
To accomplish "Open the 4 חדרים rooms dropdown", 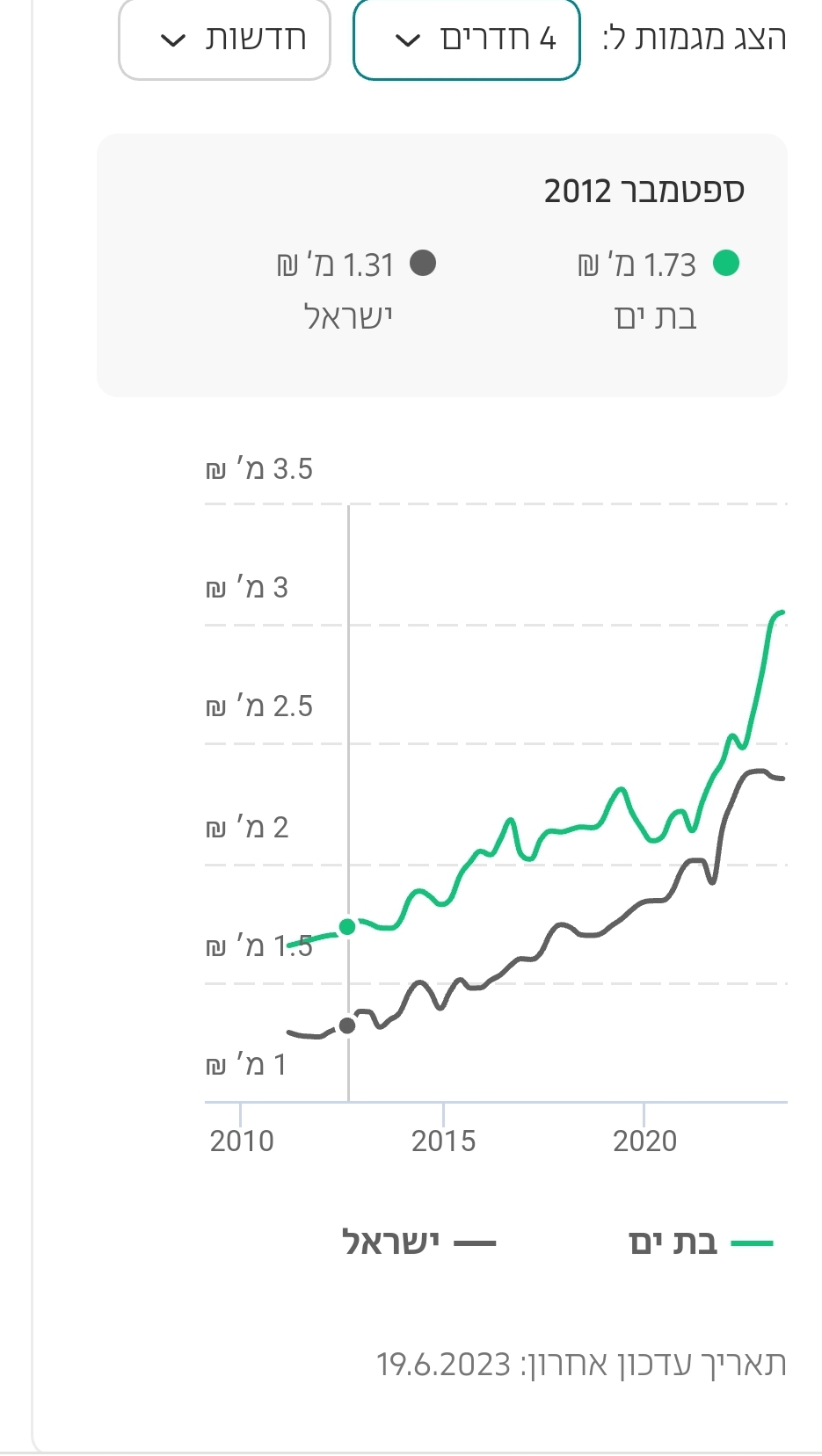I will (467, 40).
